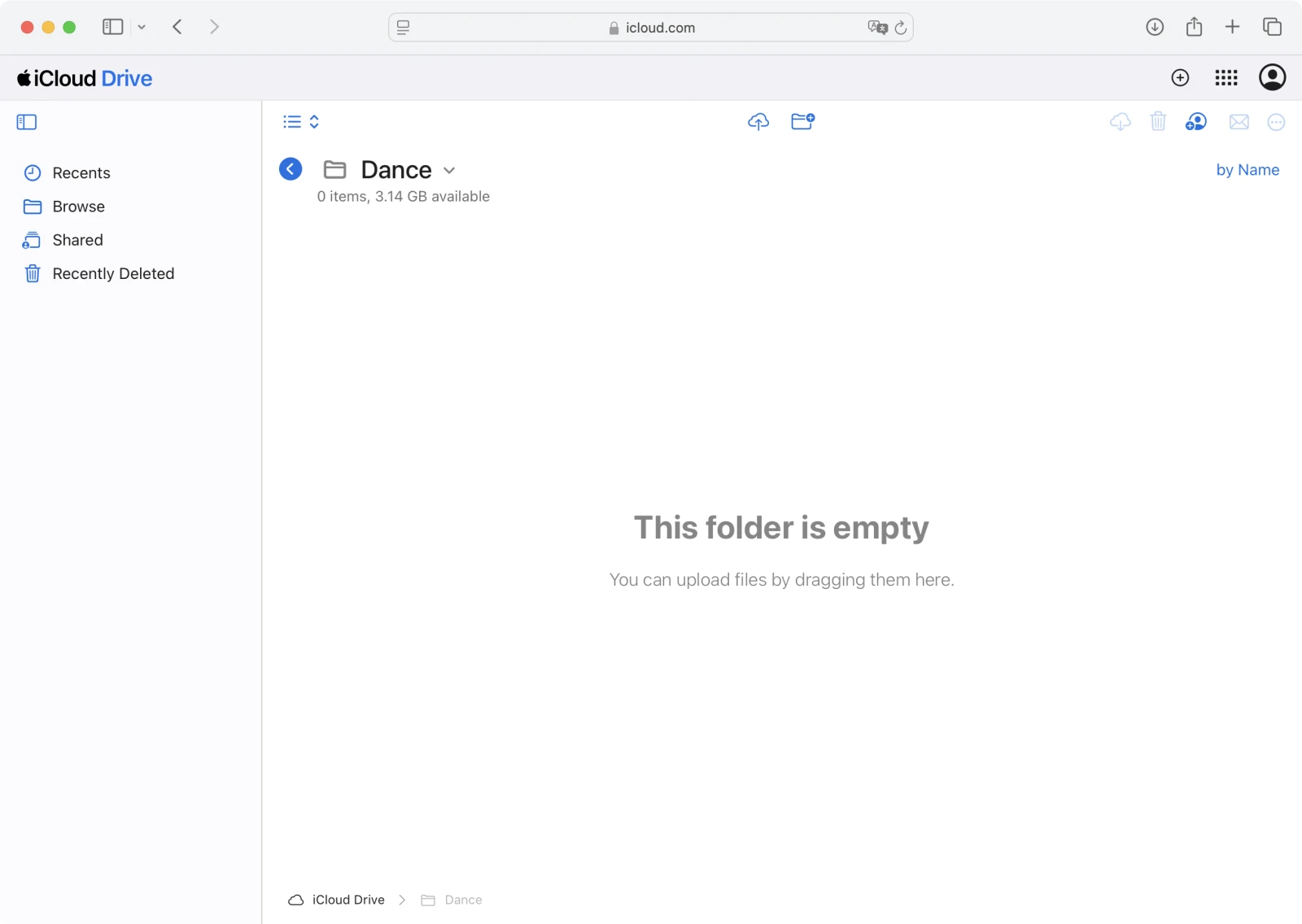This screenshot has width=1302, height=924.
Task: Expand the tab overview chevron in Safari
Action: [x=142, y=27]
